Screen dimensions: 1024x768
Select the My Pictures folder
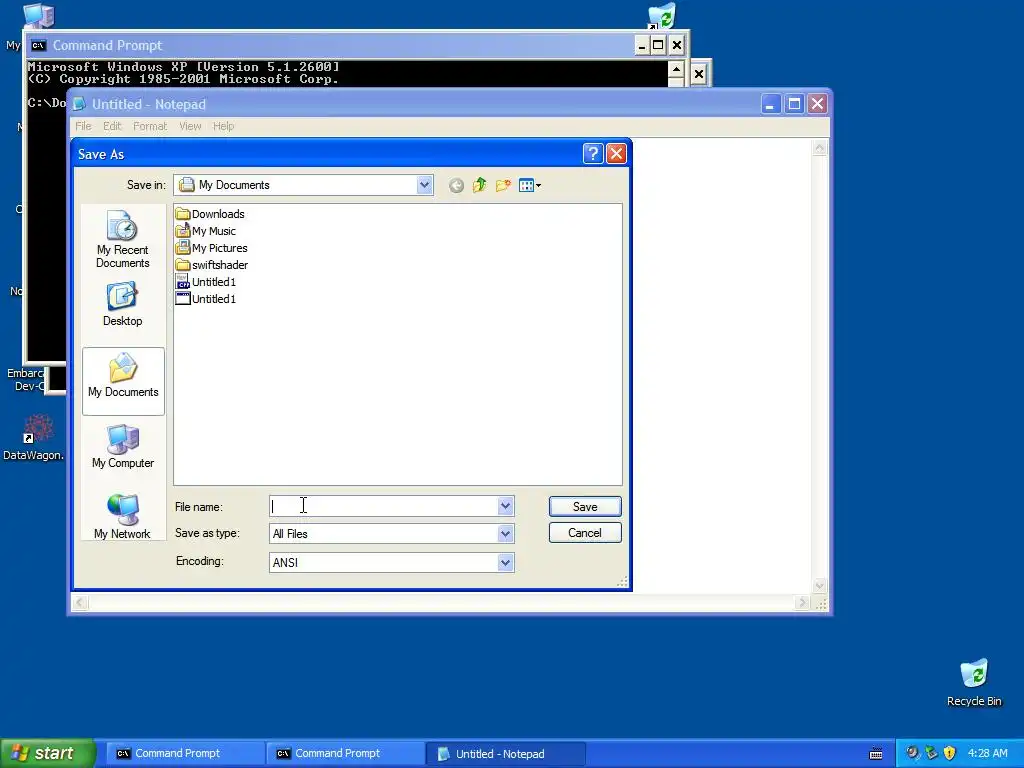(x=212, y=248)
